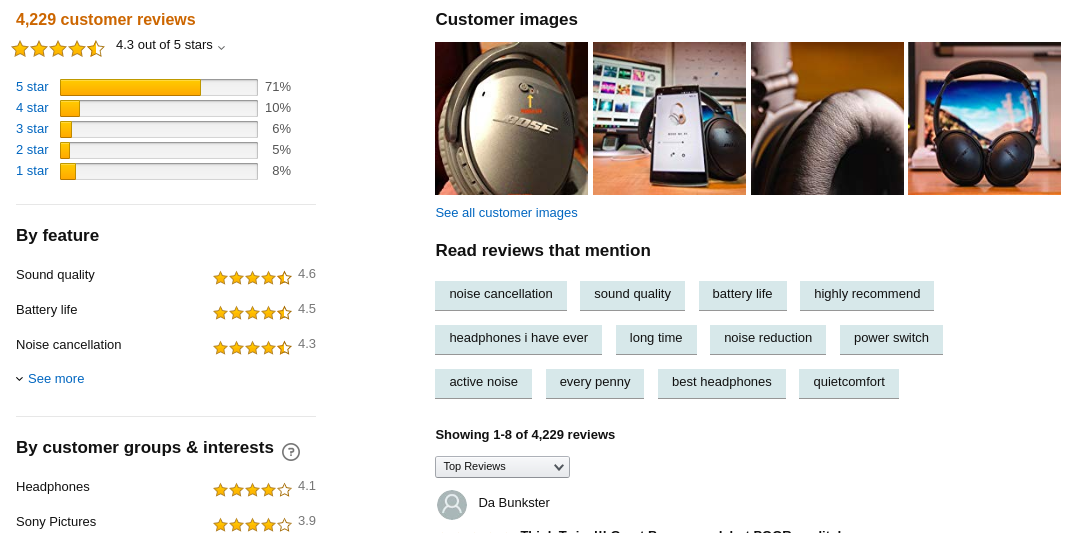
Task: Click the 6% percentage for 3 star
Action: pyautogui.click(x=281, y=129)
